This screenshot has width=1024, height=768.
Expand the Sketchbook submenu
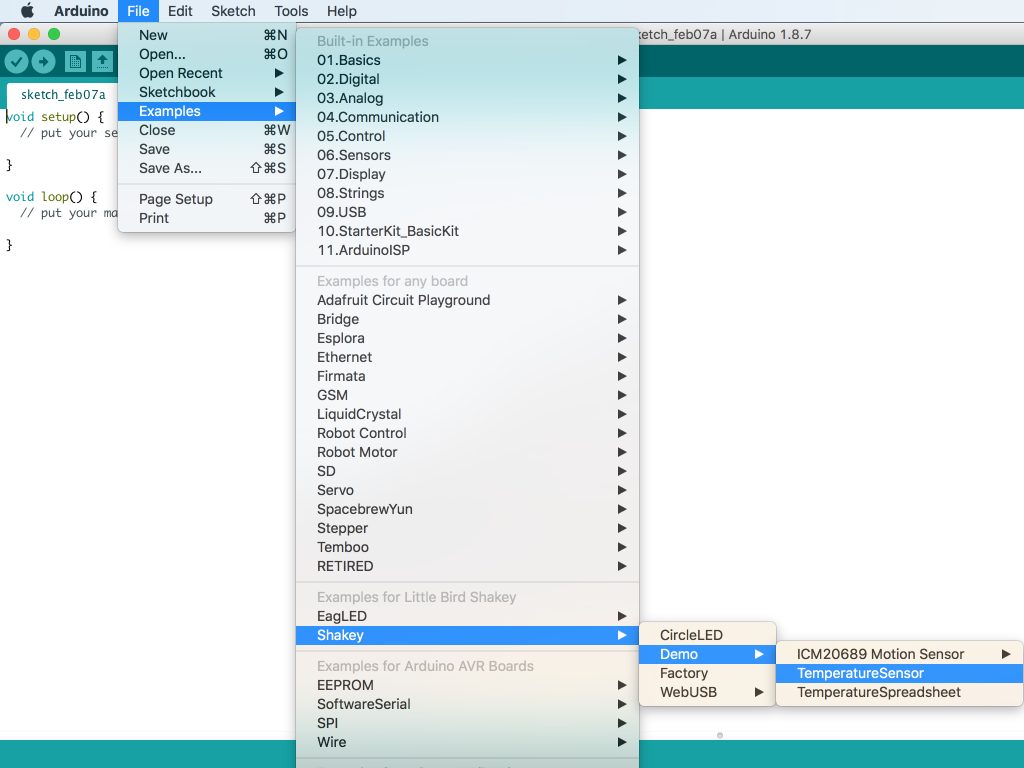coord(207,92)
